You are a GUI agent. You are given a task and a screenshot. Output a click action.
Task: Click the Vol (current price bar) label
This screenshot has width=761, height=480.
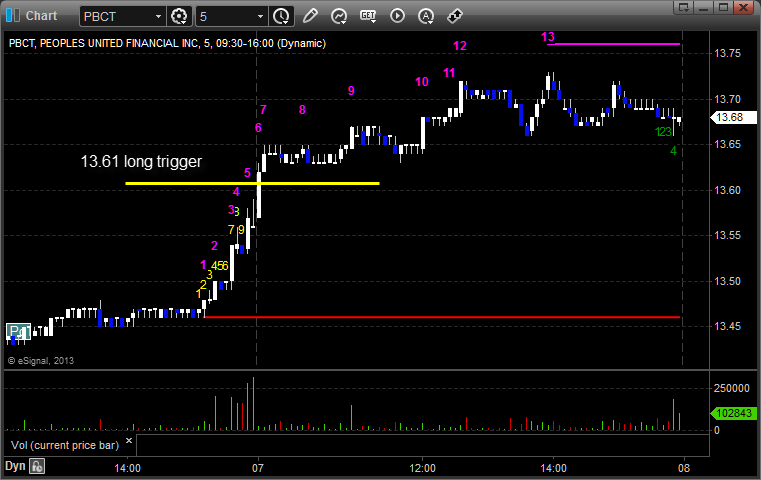pos(65,445)
